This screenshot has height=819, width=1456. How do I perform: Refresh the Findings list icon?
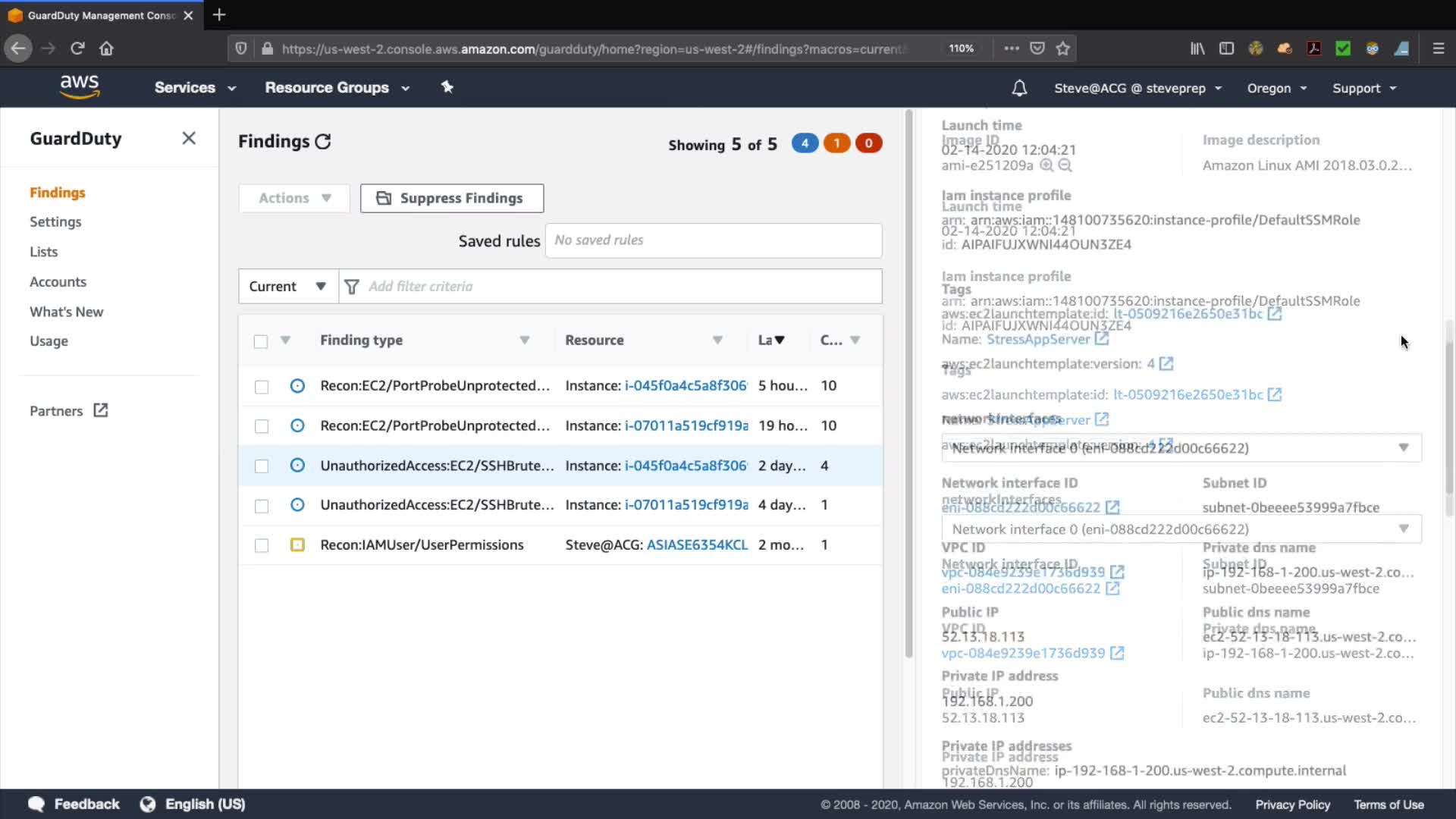[323, 142]
